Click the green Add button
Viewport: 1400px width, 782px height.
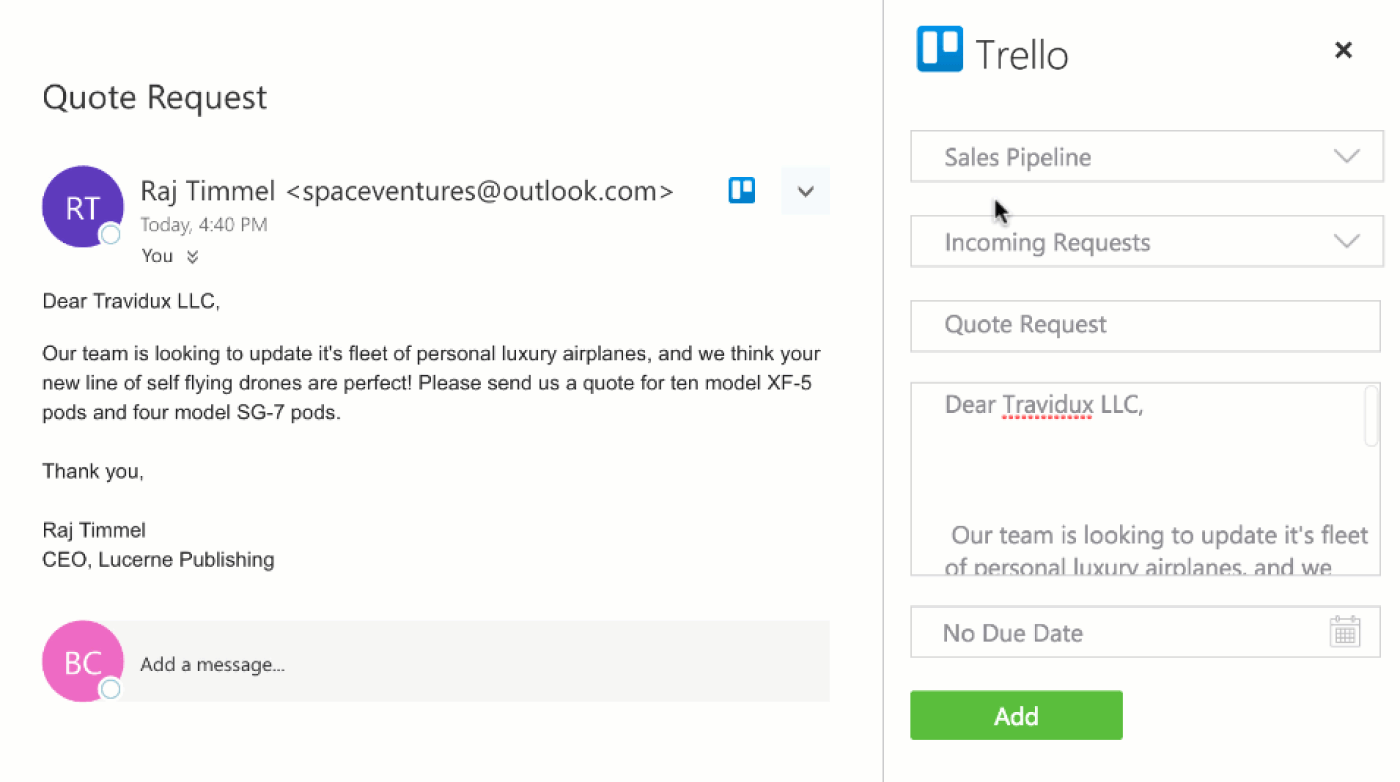tap(1016, 715)
